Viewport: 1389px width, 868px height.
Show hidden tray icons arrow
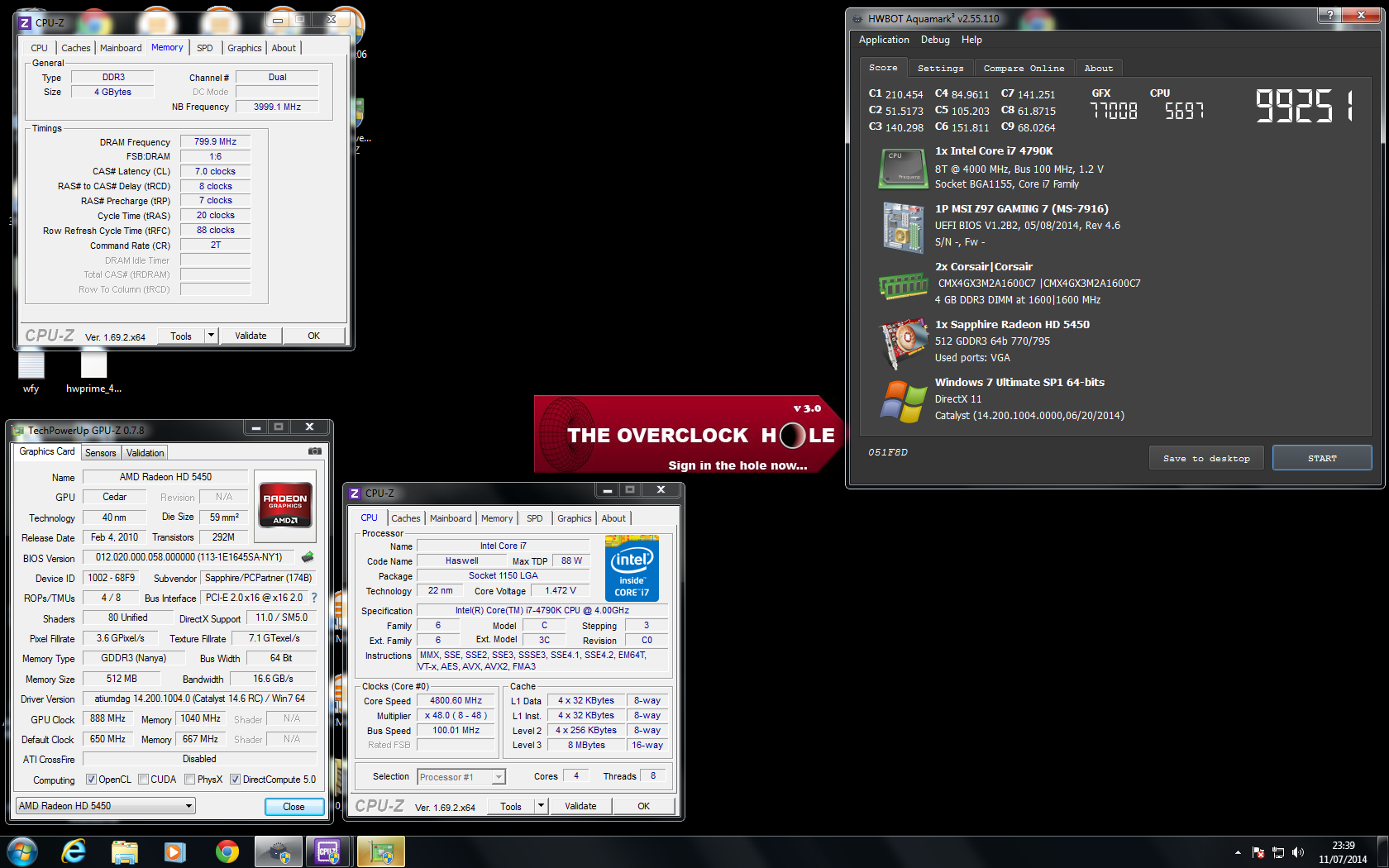click(1238, 852)
